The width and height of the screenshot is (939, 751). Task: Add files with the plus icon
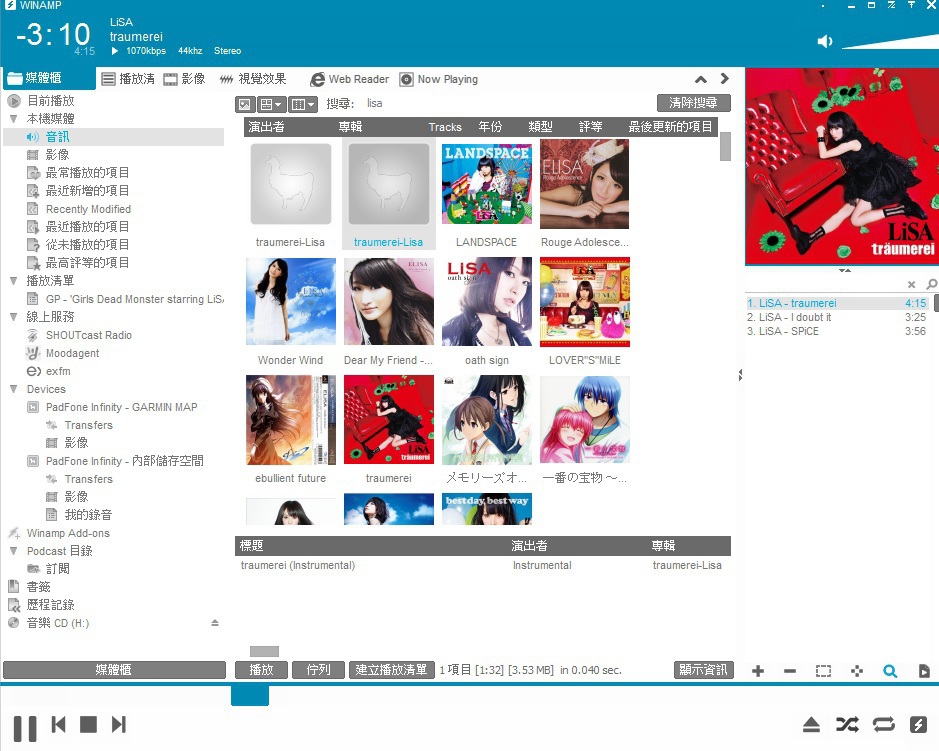(x=758, y=671)
